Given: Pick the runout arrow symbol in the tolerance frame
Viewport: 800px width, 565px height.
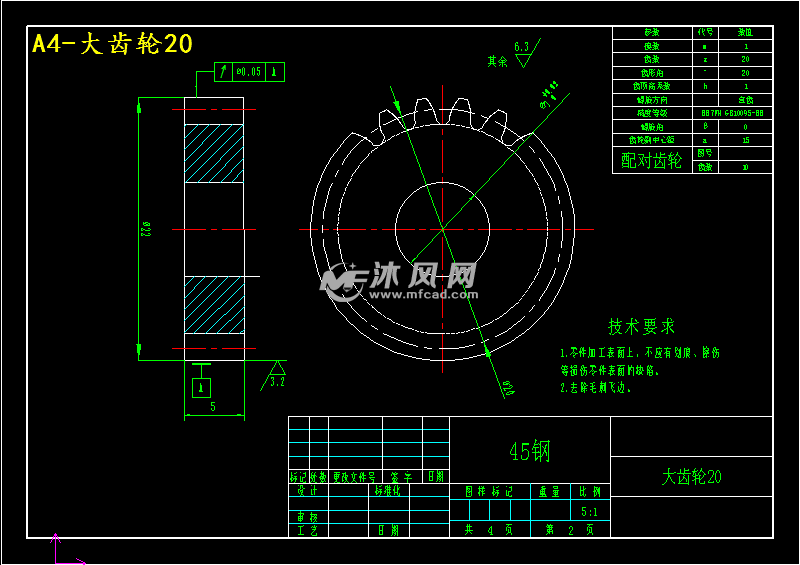Looking at the screenshot, I should tap(223, 72).
